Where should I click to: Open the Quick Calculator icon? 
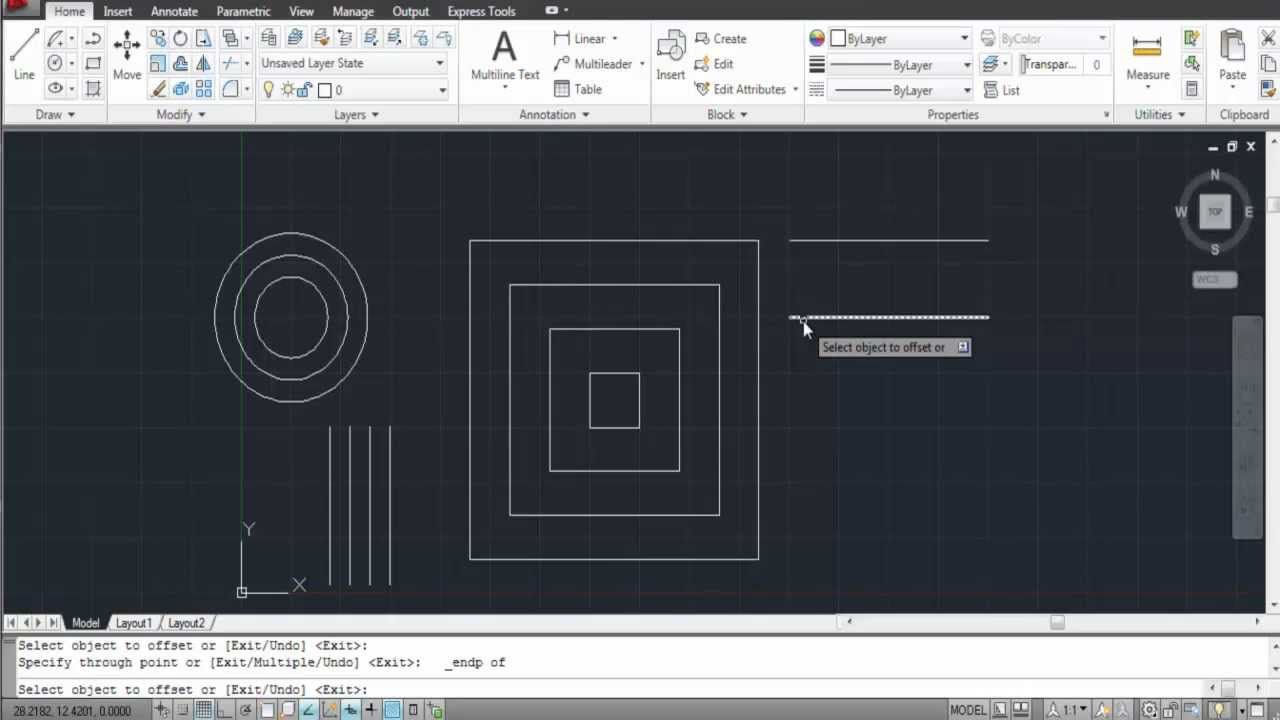coord(1191,89)
